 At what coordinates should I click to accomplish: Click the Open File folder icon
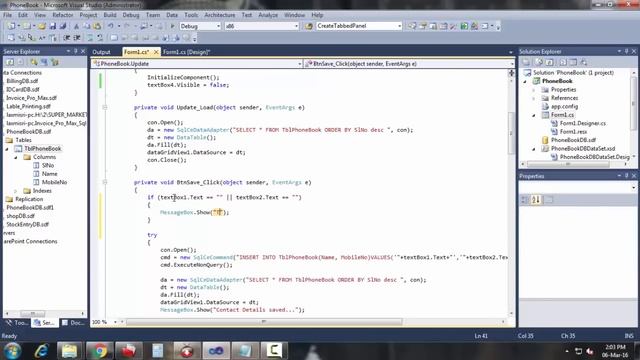click(42, 26)
